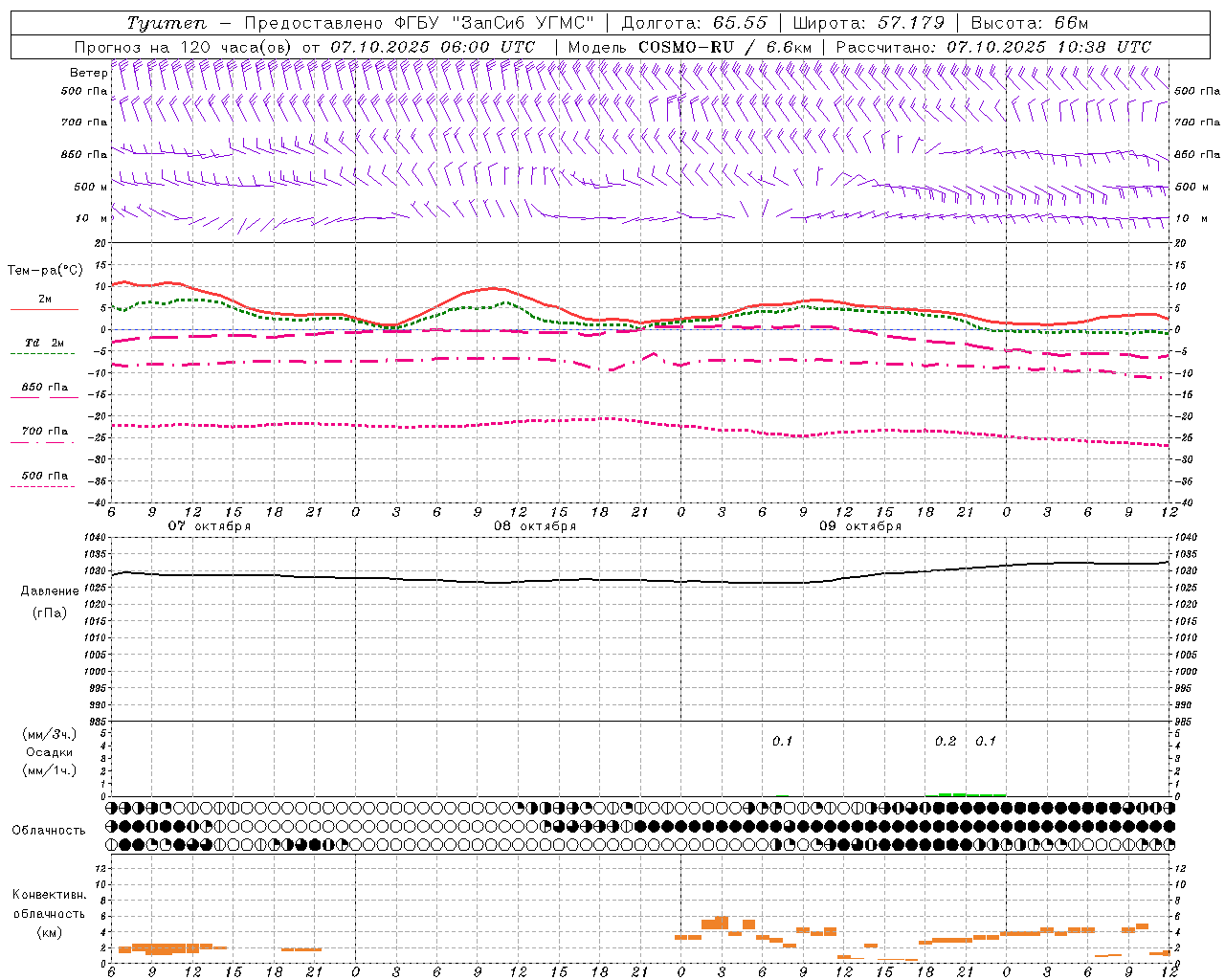Click the Конвективн. label
1225x980 pixels.
(49, 895)
